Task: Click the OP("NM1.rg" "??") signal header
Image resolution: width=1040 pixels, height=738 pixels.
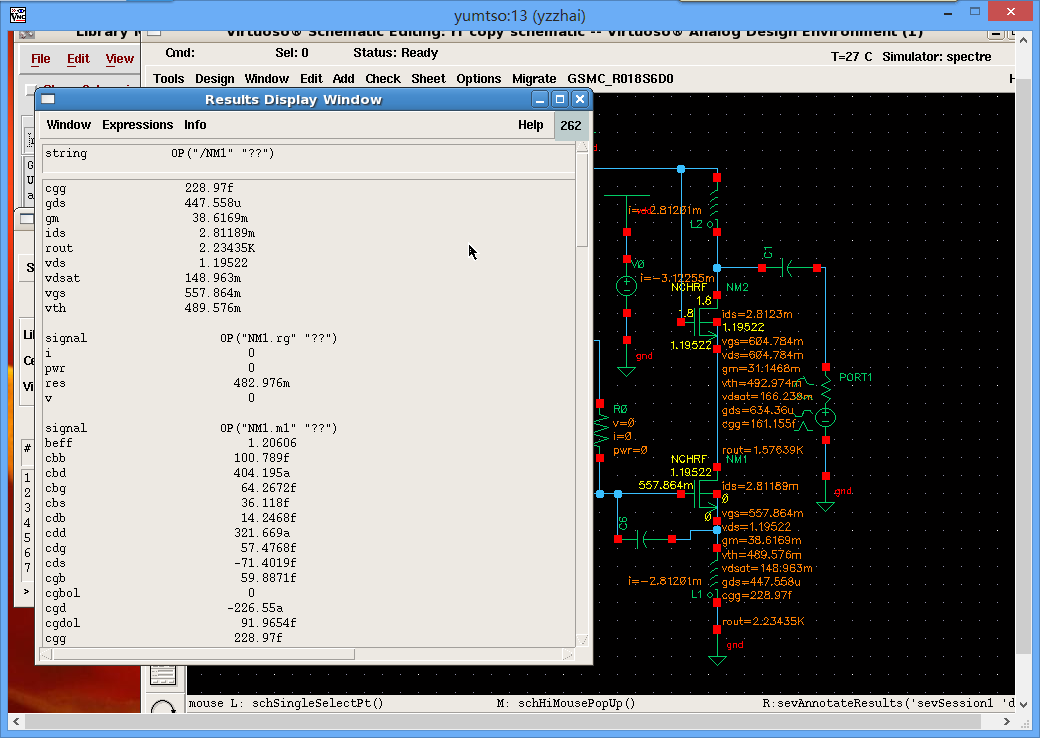Action: tap(279, 338)
